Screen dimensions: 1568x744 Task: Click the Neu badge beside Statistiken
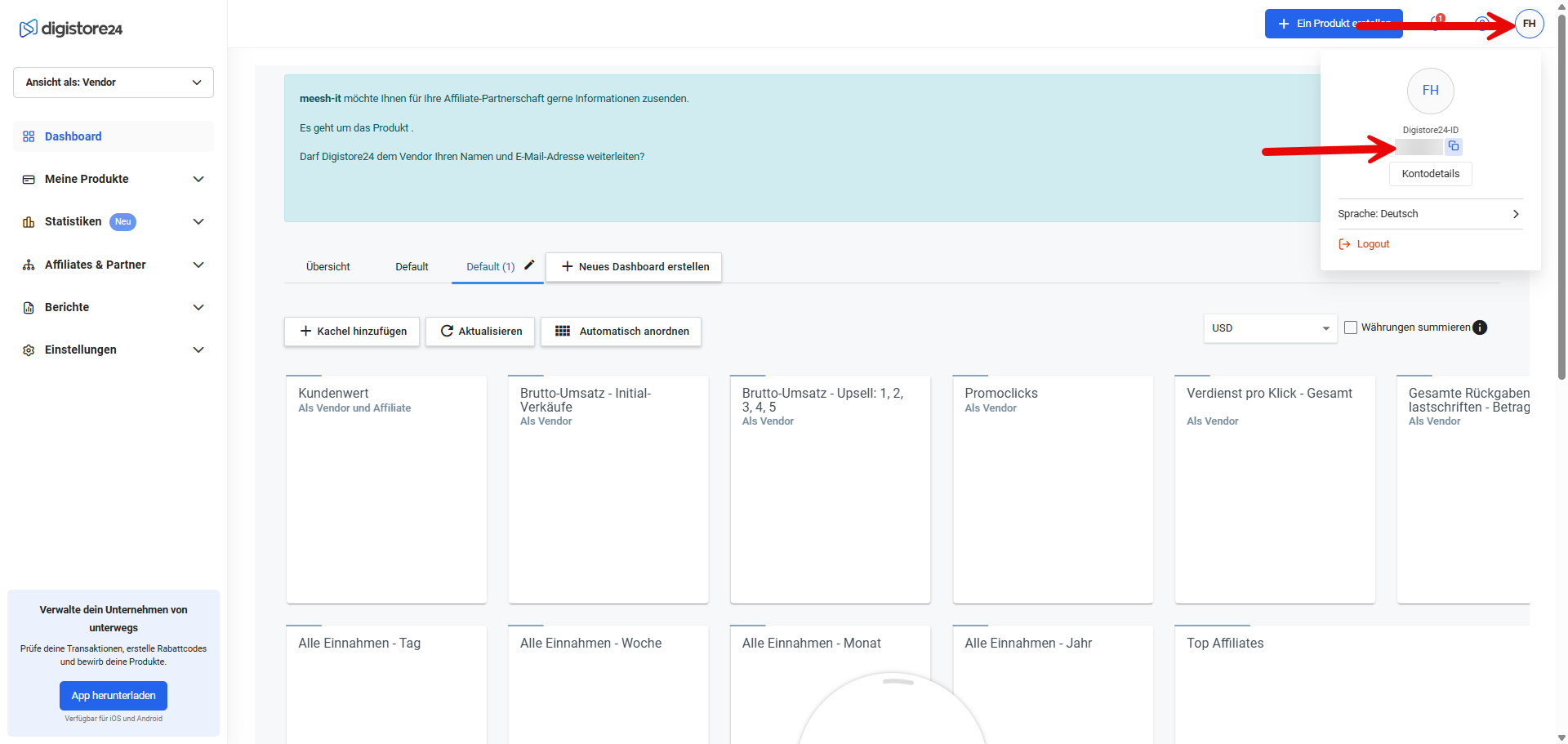pyautogui.click(x=123, y=222)
